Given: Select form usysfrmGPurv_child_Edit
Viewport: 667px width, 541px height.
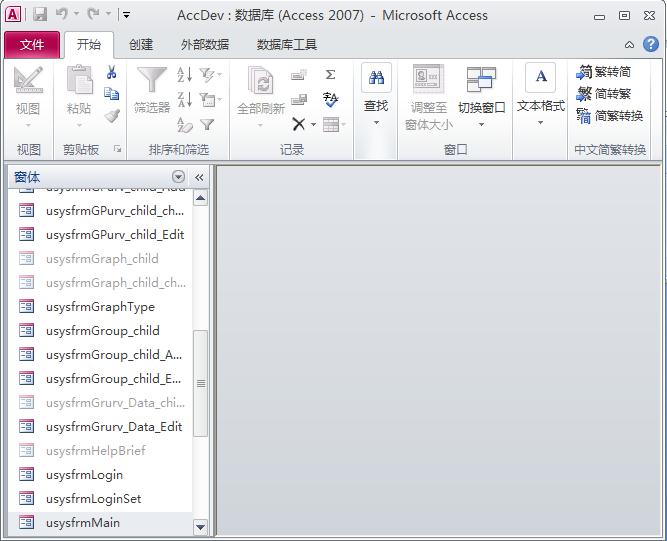Looking at the screenshot, I should 100,234.
